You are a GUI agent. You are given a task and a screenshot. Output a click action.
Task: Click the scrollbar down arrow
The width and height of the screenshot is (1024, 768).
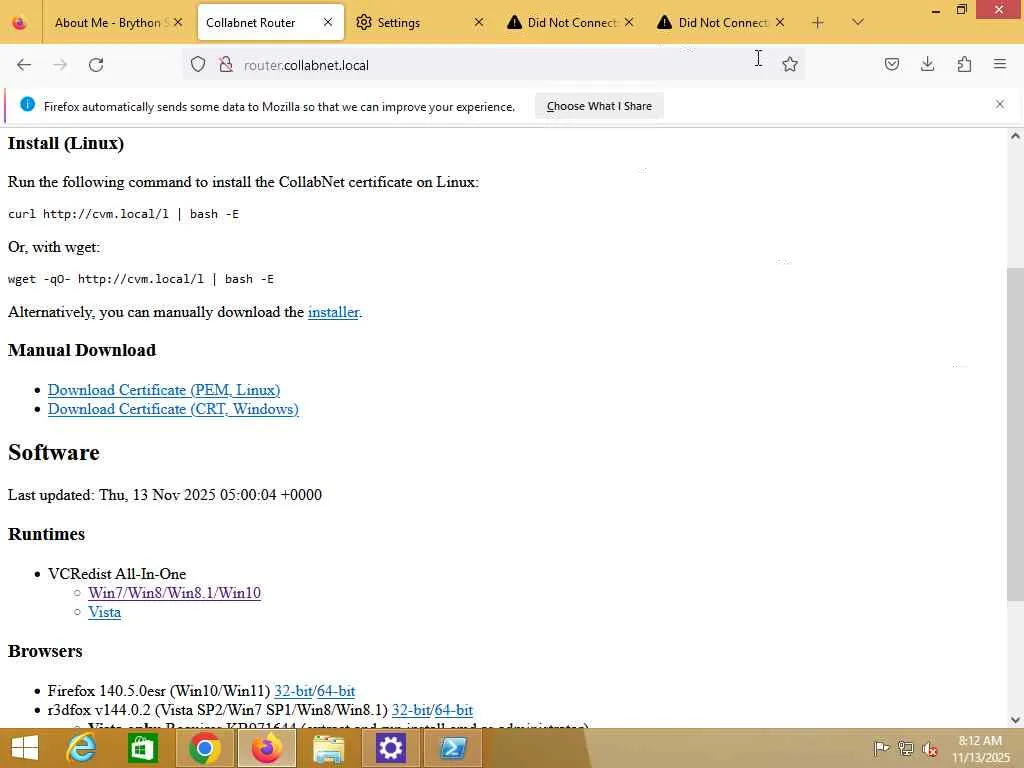click(1015, 720)
